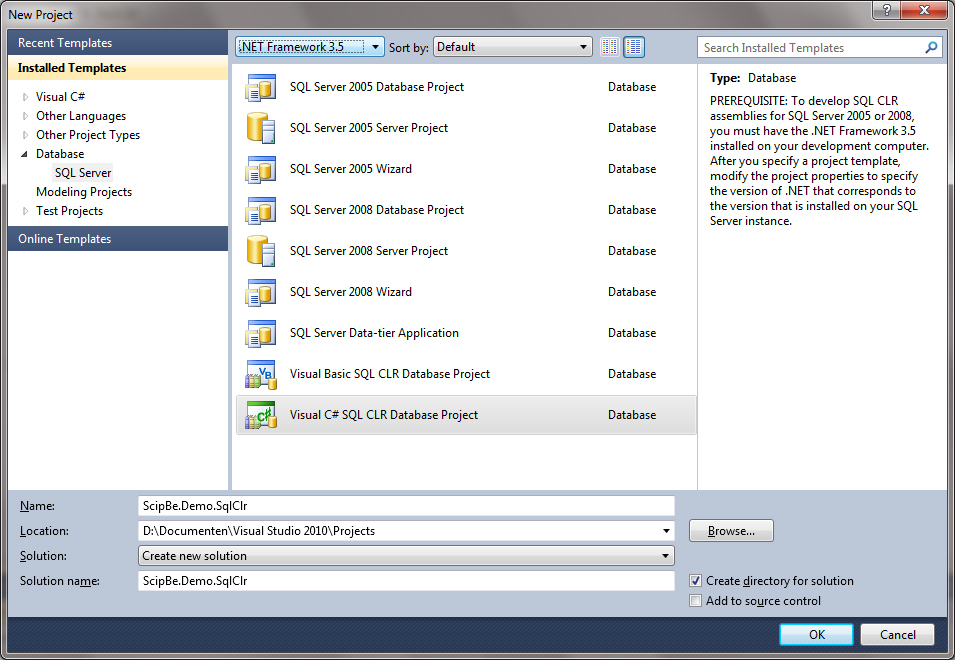This screenshot has width=955, height=660.
Task: Select the Database tree item label
Action: tap(60, 154)
